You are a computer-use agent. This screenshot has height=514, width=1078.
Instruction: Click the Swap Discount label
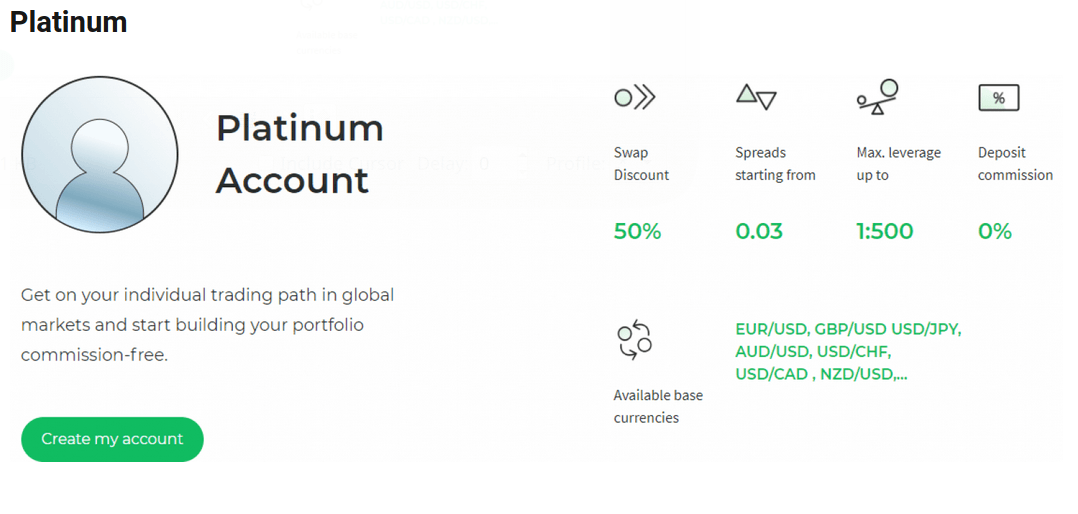click(x=641, y=164)
